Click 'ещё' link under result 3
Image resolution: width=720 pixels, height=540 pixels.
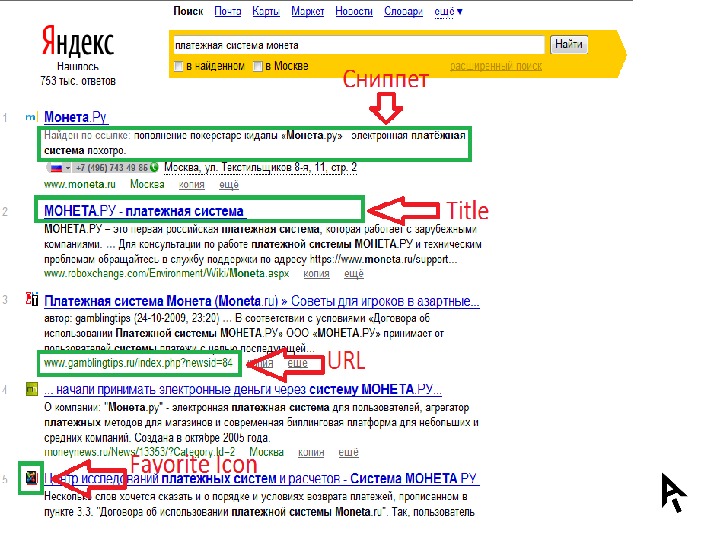pyautogui.click(x=298, y=363)
